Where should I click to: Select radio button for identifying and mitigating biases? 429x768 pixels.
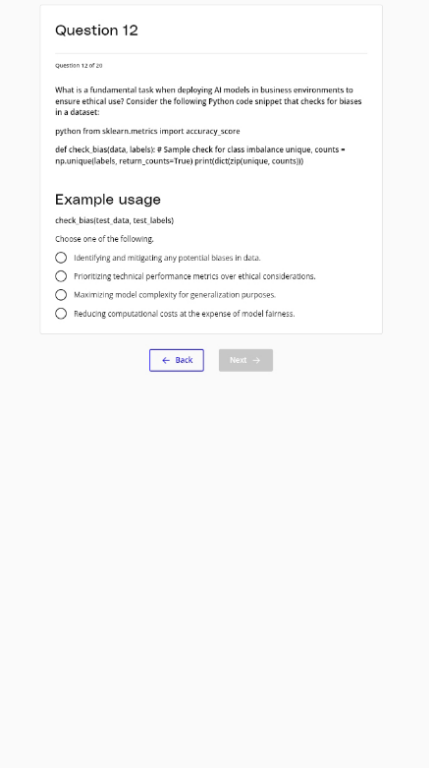pos(61,258)
